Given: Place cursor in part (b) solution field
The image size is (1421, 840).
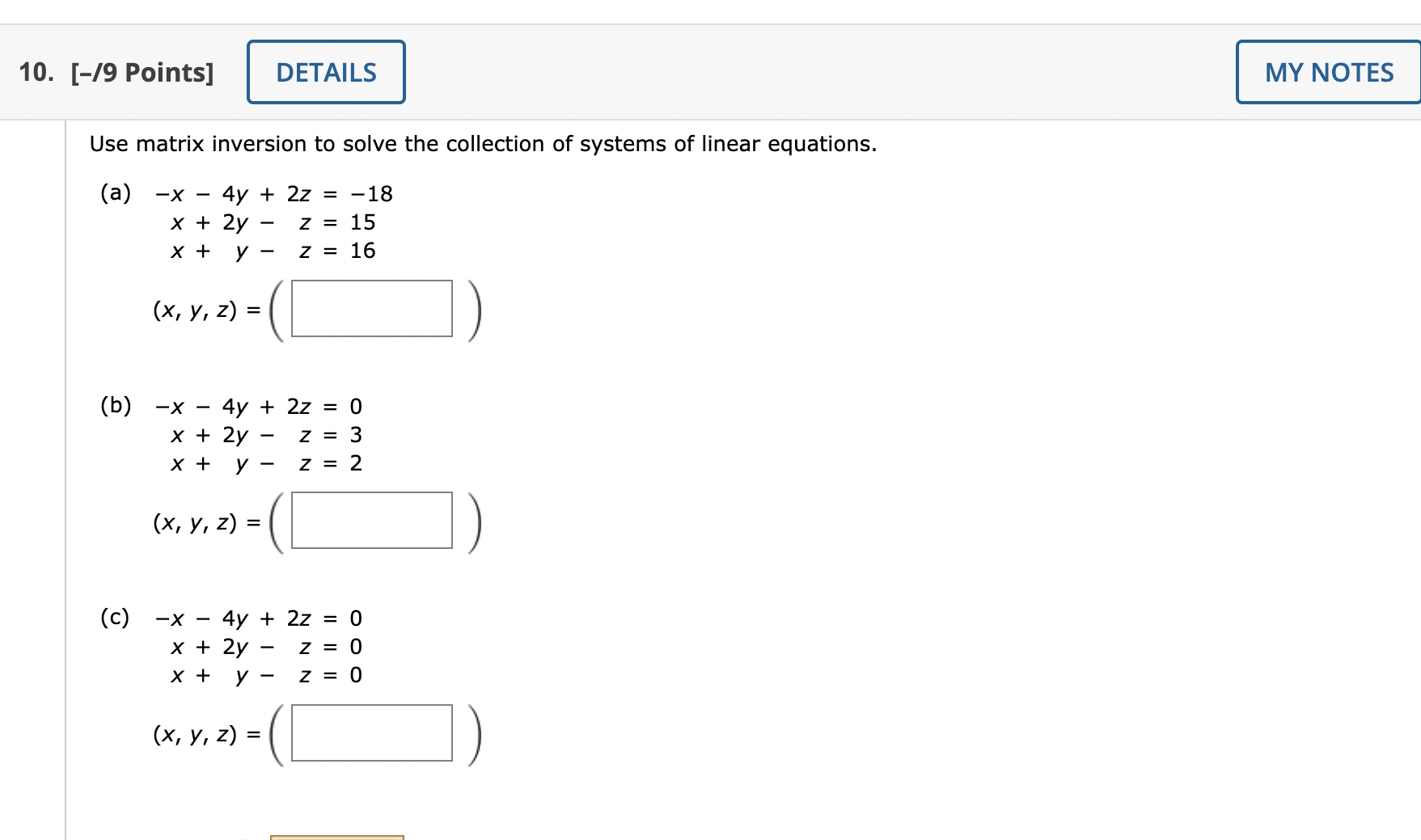Looking at the screenshot, I should click(x=371, y=521).
